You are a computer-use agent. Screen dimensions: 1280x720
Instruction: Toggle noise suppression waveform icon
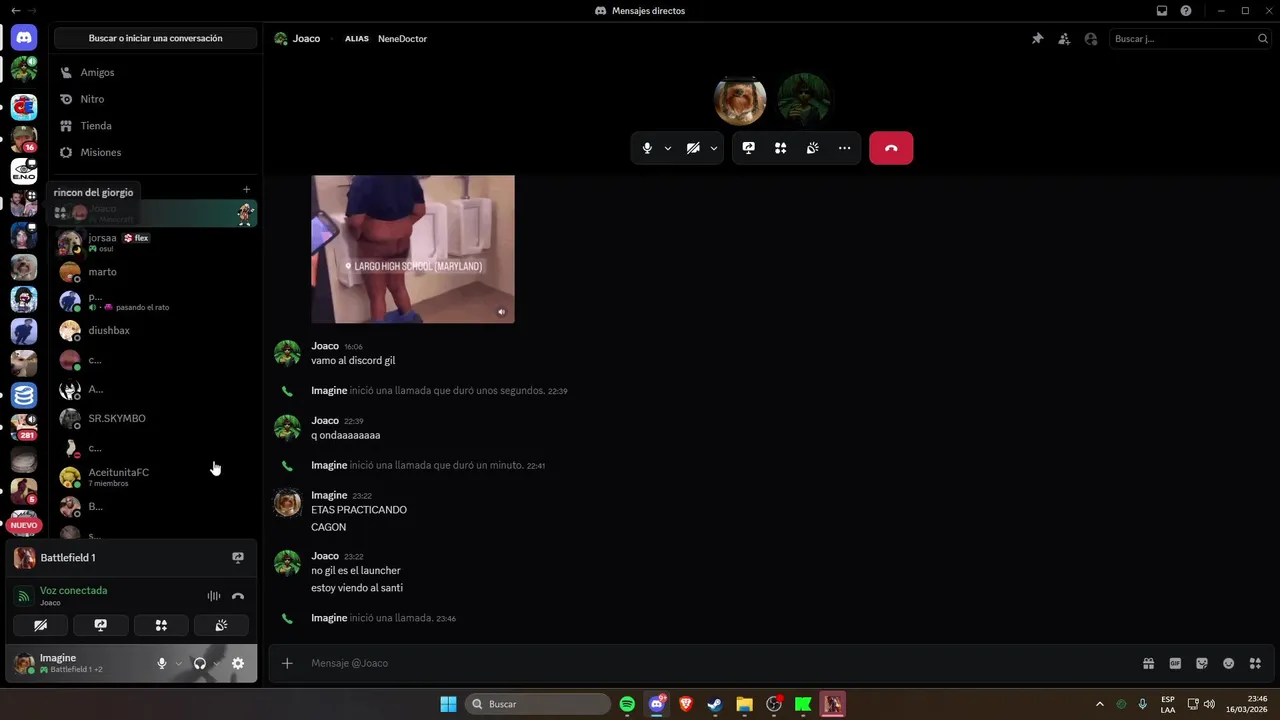pos(214,596)
